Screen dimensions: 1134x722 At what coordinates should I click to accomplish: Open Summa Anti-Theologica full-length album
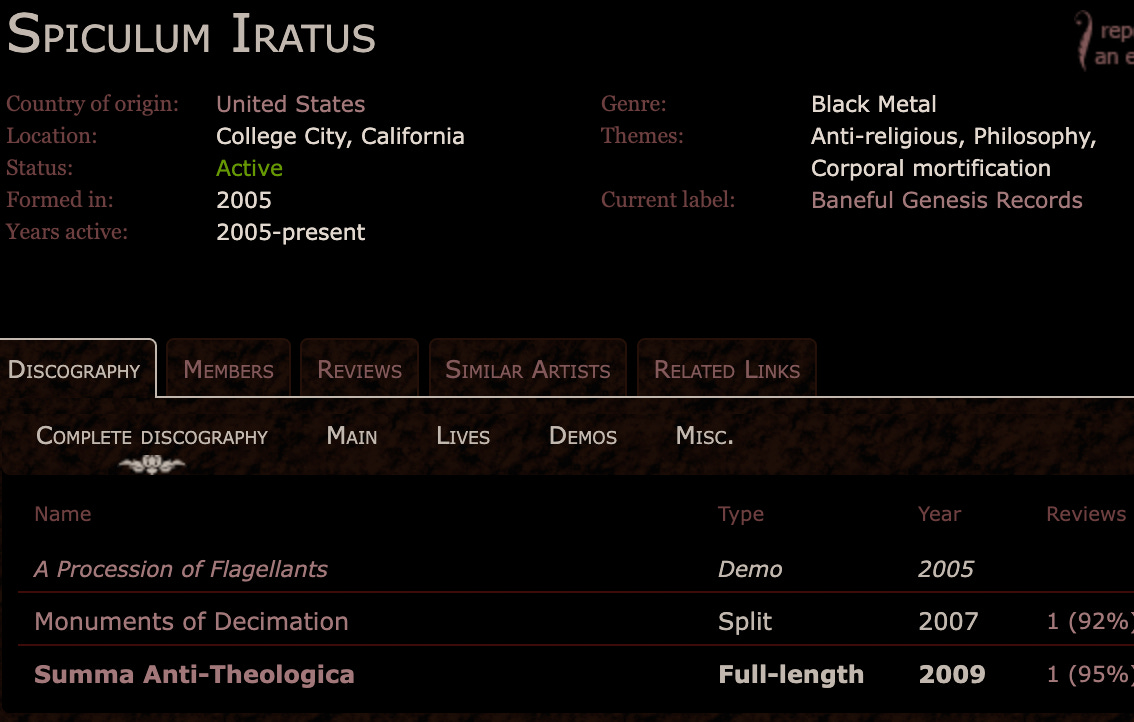(194, 674)
